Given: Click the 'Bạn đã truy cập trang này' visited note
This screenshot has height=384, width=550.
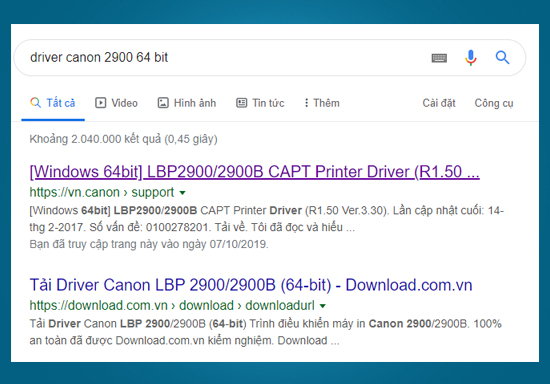Looking at the screenshot, I should (149, 244).
